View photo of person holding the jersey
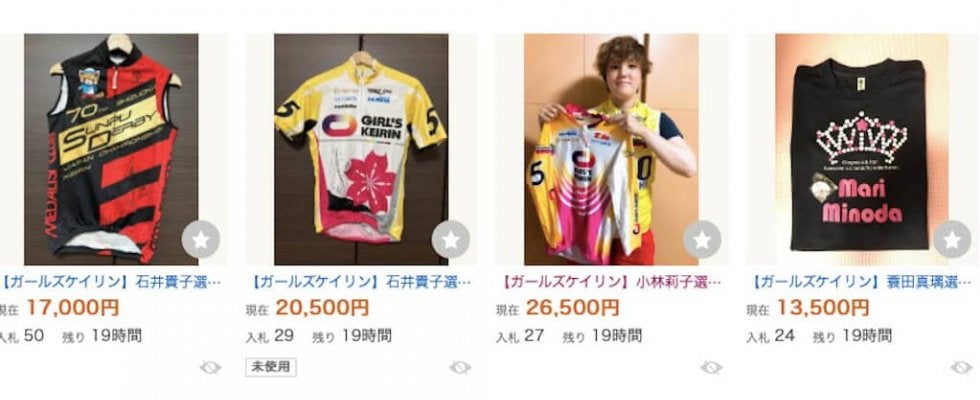980x400 pixels. point(611,149)
